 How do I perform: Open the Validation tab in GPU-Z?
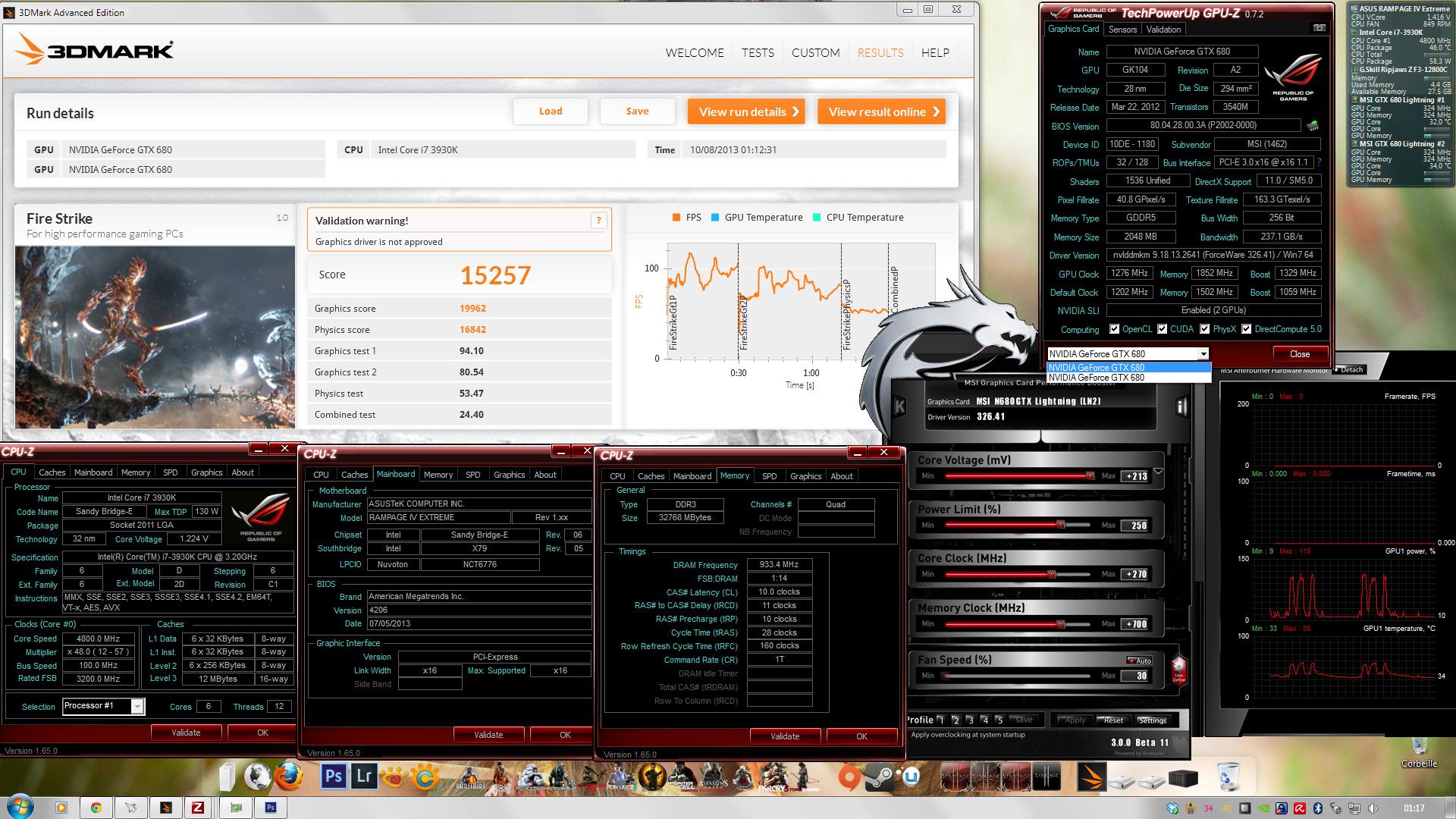pos(1163,30)
